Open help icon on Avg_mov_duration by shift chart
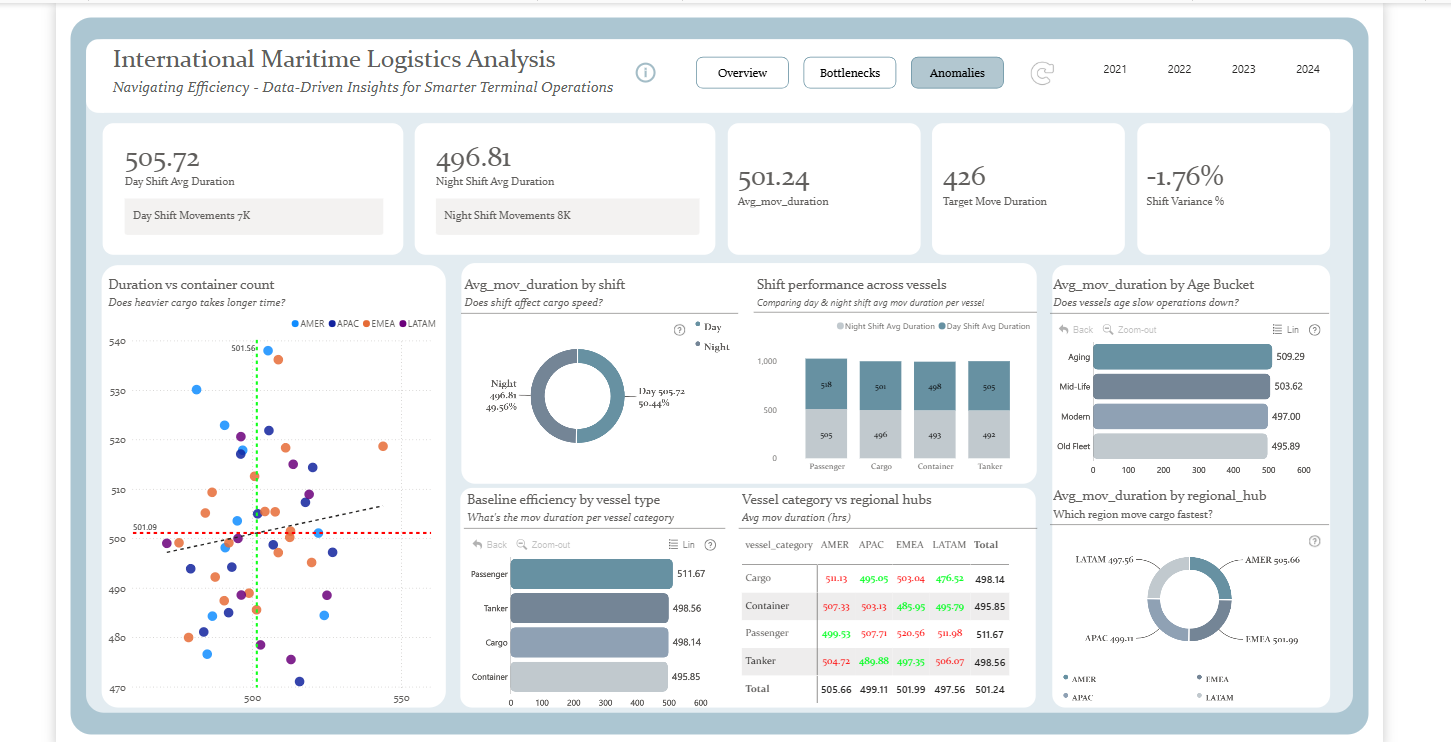The image size is (1451, 742). (x=679, y=328)
